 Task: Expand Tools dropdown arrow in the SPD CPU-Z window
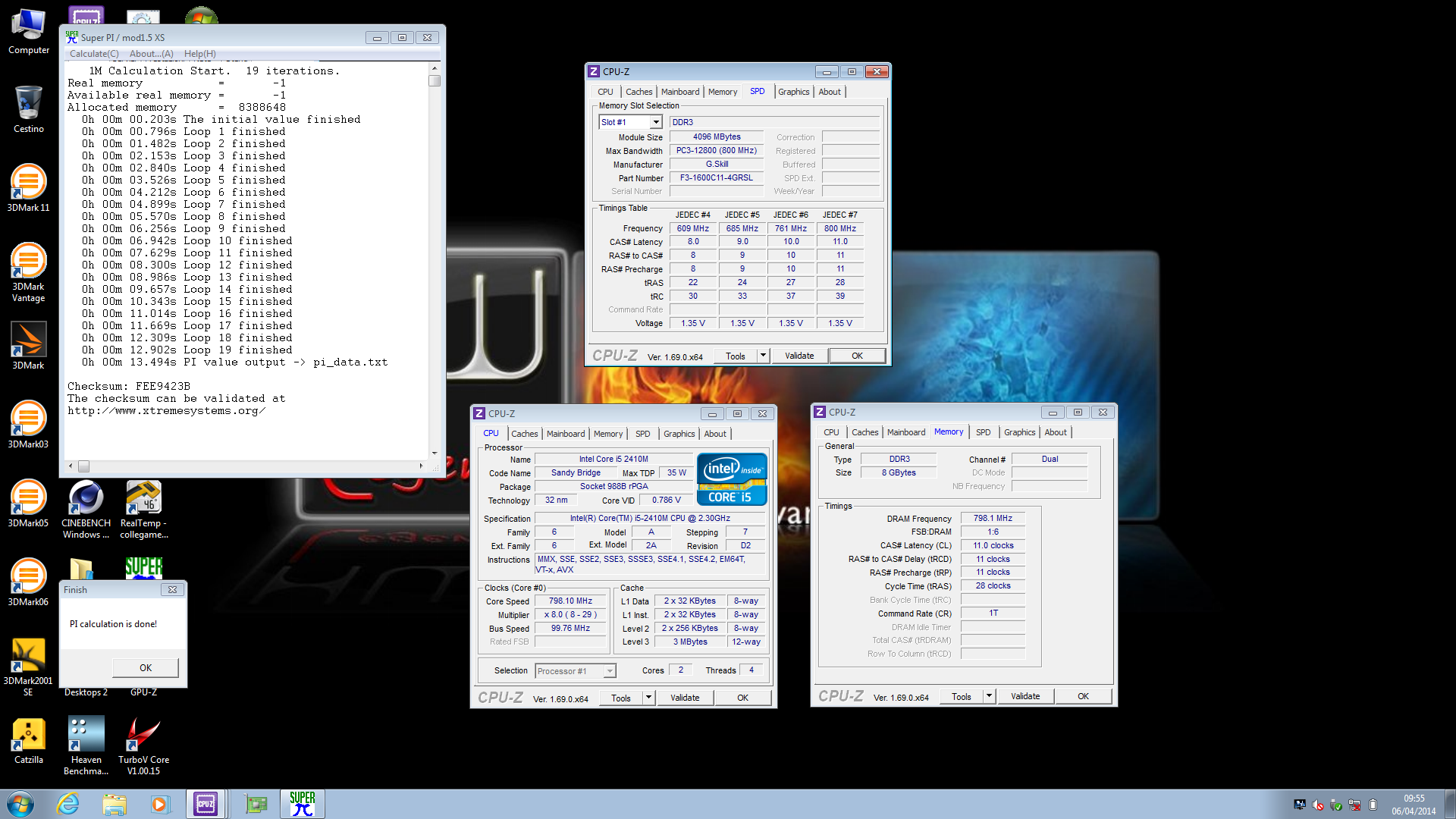(763, 356)
